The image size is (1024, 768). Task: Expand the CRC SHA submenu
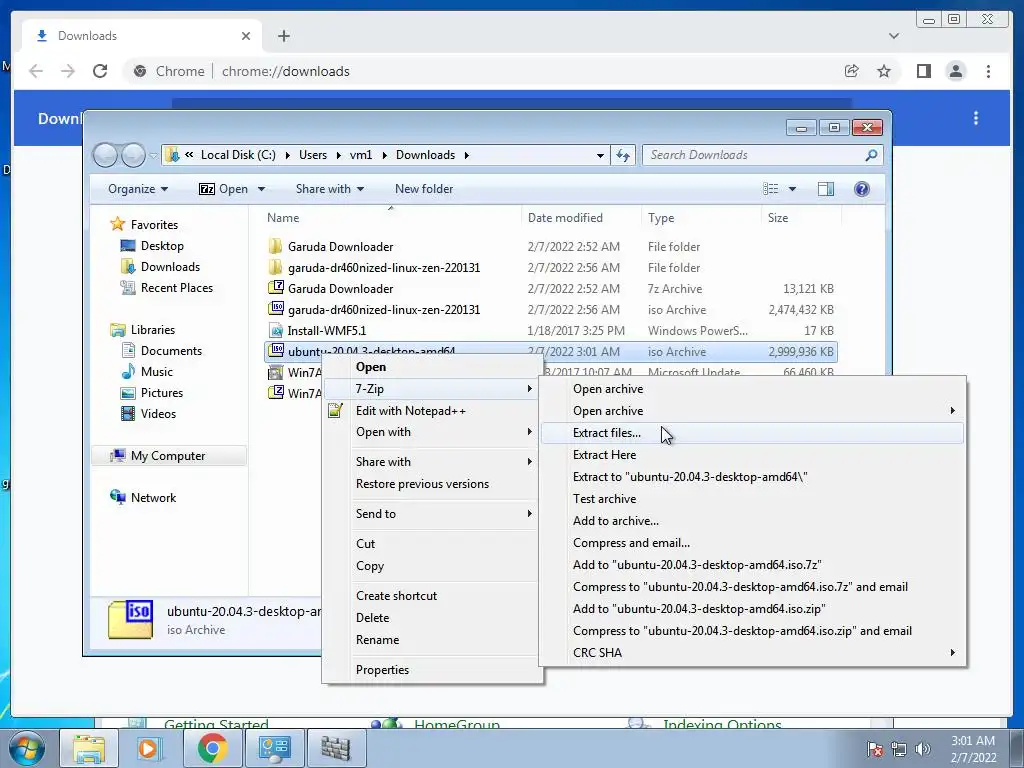(753, 653)
